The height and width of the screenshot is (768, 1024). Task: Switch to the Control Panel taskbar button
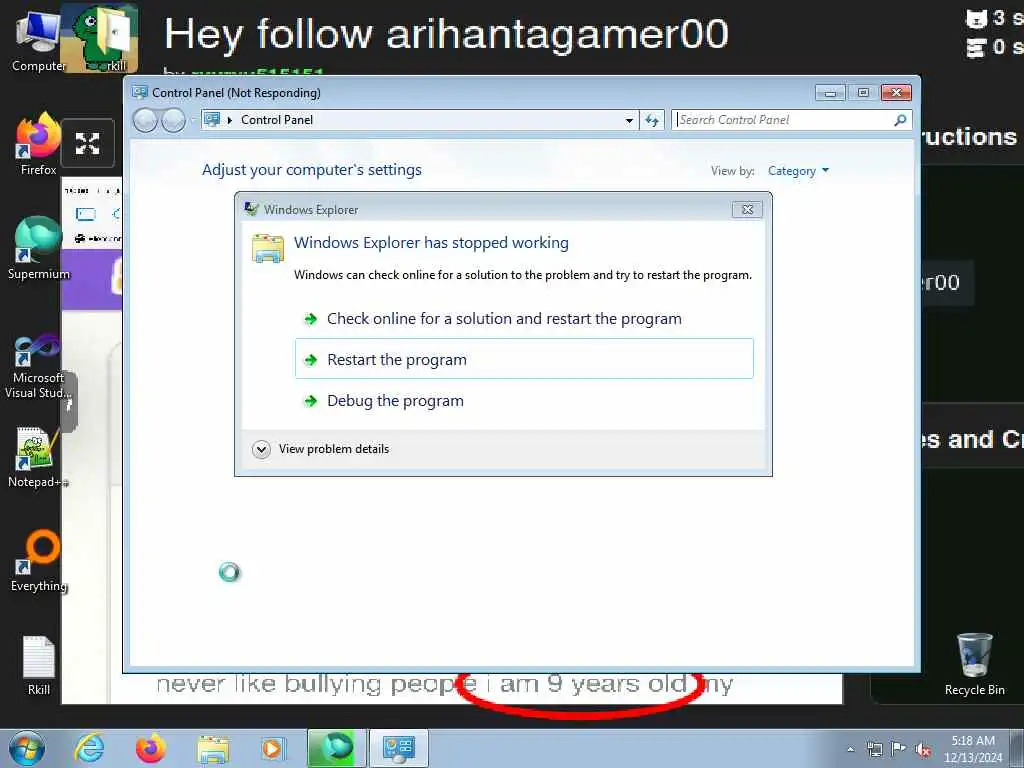(x=398, y=748)
